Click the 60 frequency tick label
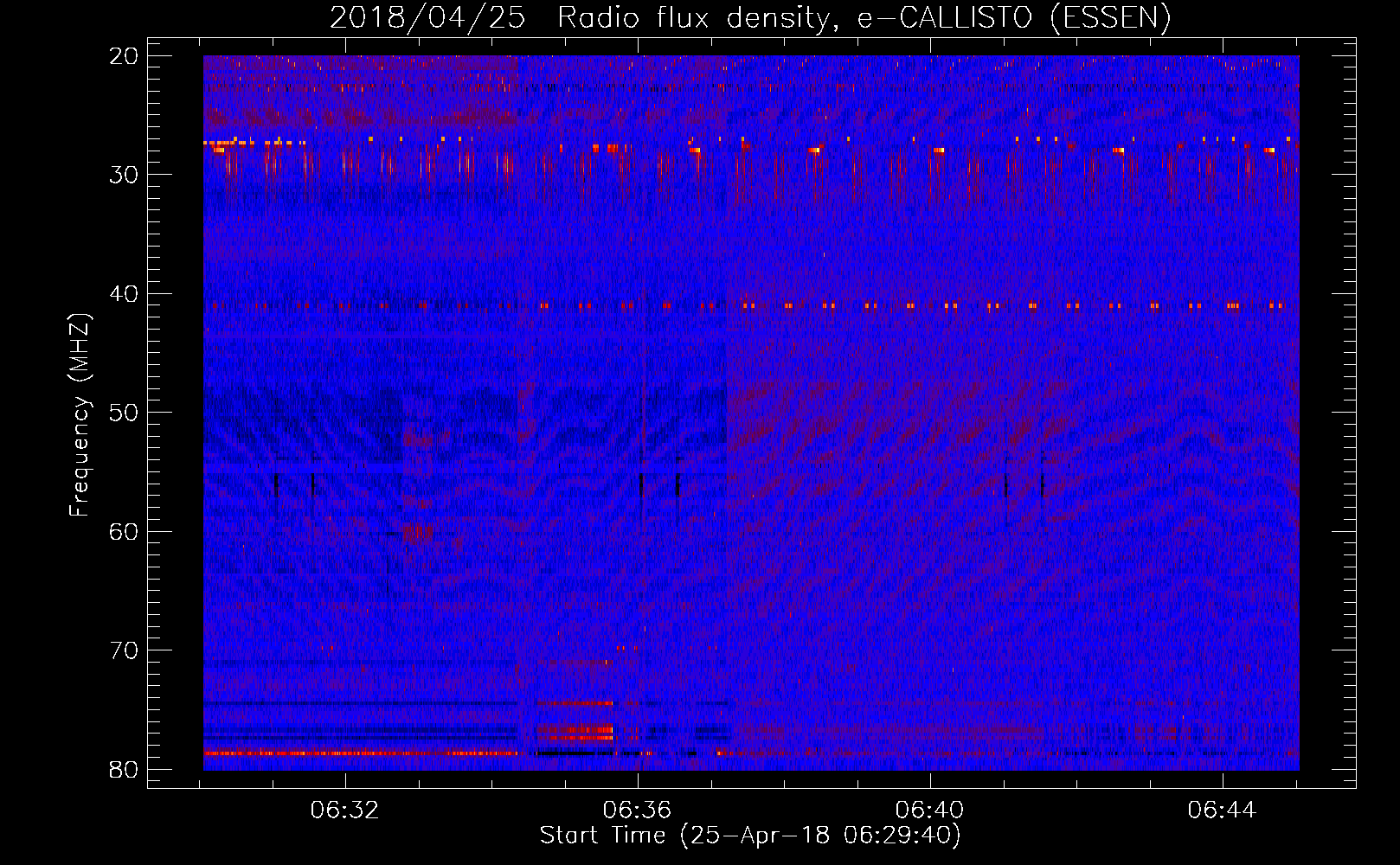The height and width of the screenshot is (865, 1400). pyautogui.click(x=125, y=531)
